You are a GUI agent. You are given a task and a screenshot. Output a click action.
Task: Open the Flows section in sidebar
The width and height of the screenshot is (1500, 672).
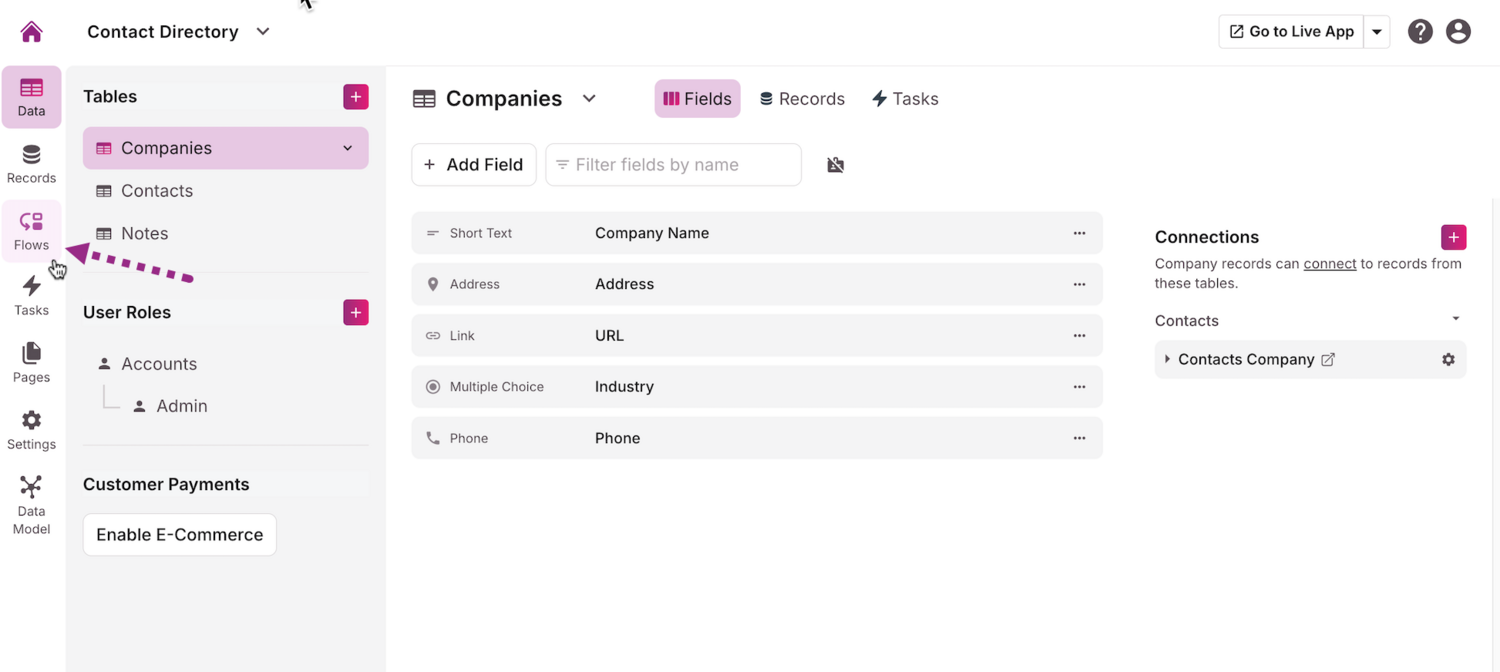(x=31, y=230)
